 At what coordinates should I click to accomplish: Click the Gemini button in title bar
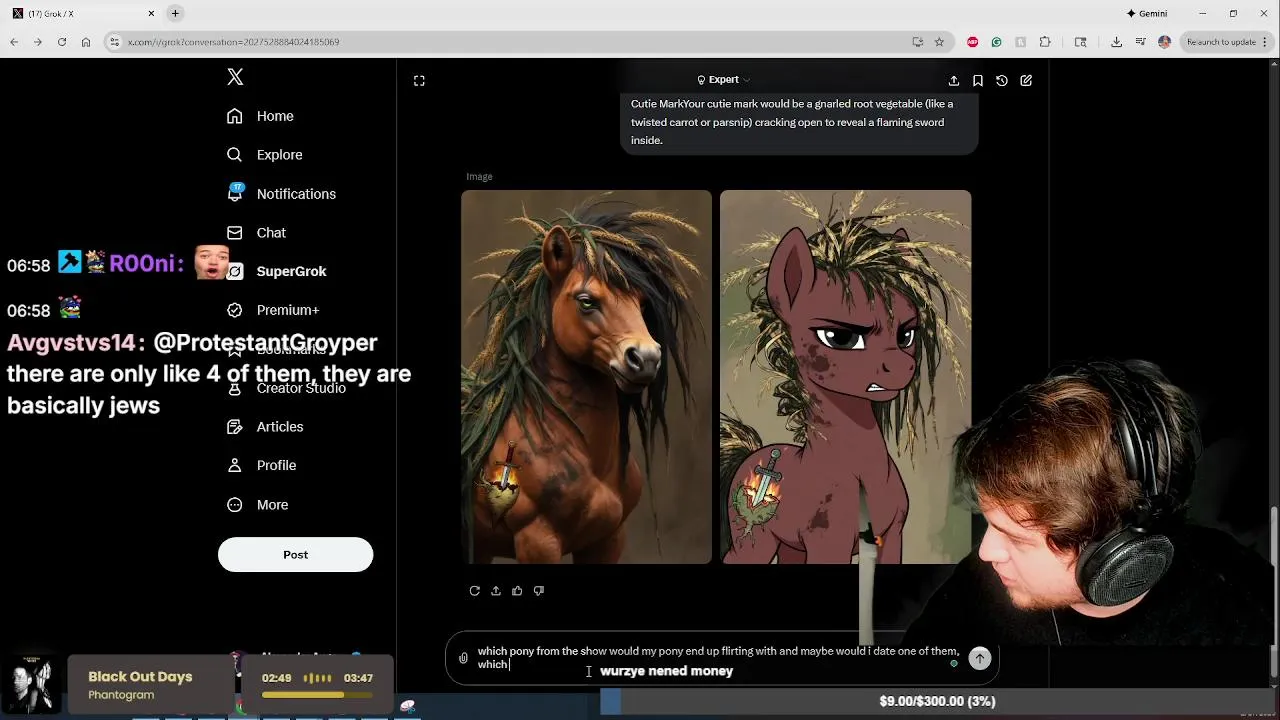(x=1147, y=14)
